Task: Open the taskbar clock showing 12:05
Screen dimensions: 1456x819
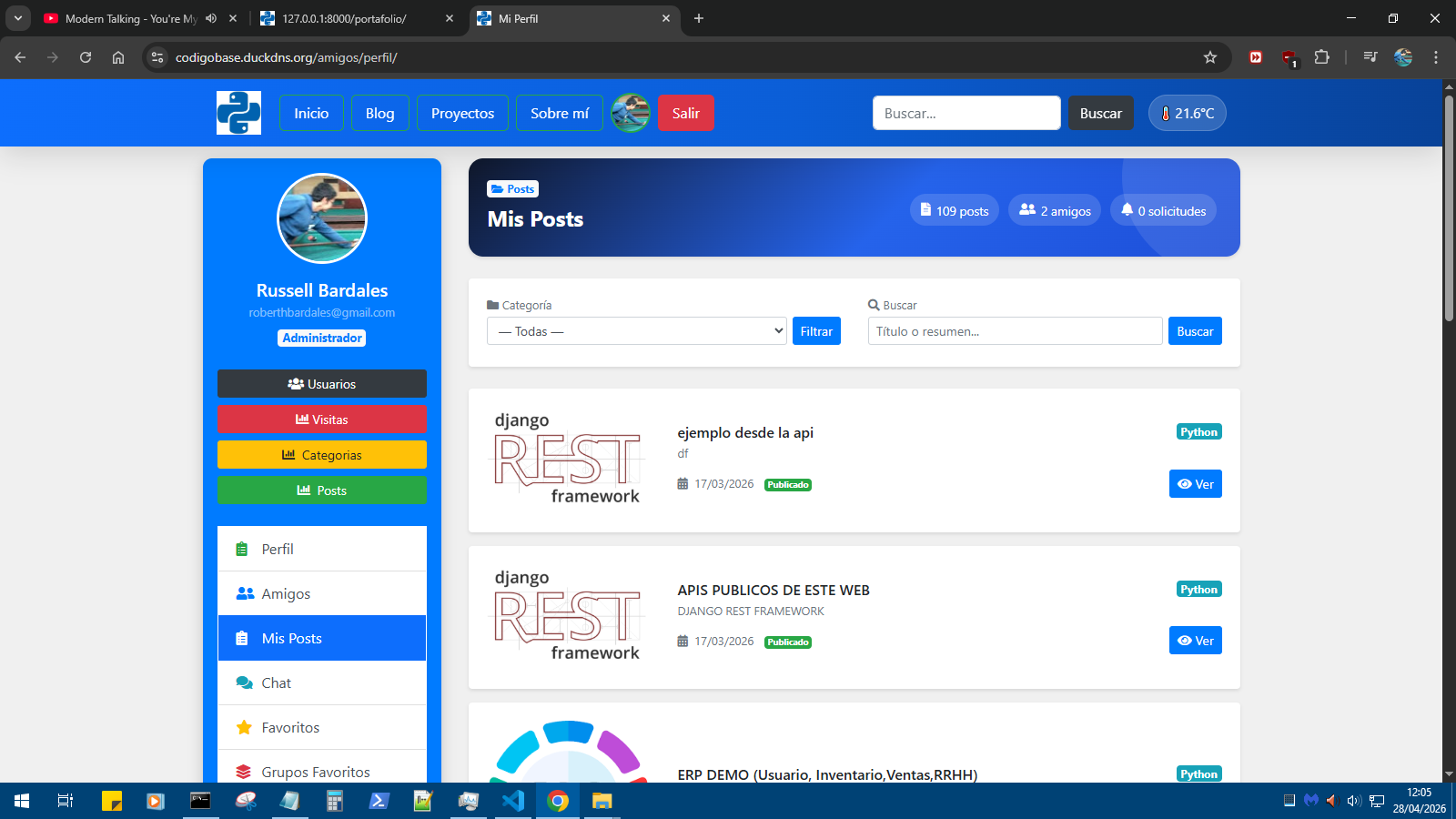Action: click(x=1419, y=801)
